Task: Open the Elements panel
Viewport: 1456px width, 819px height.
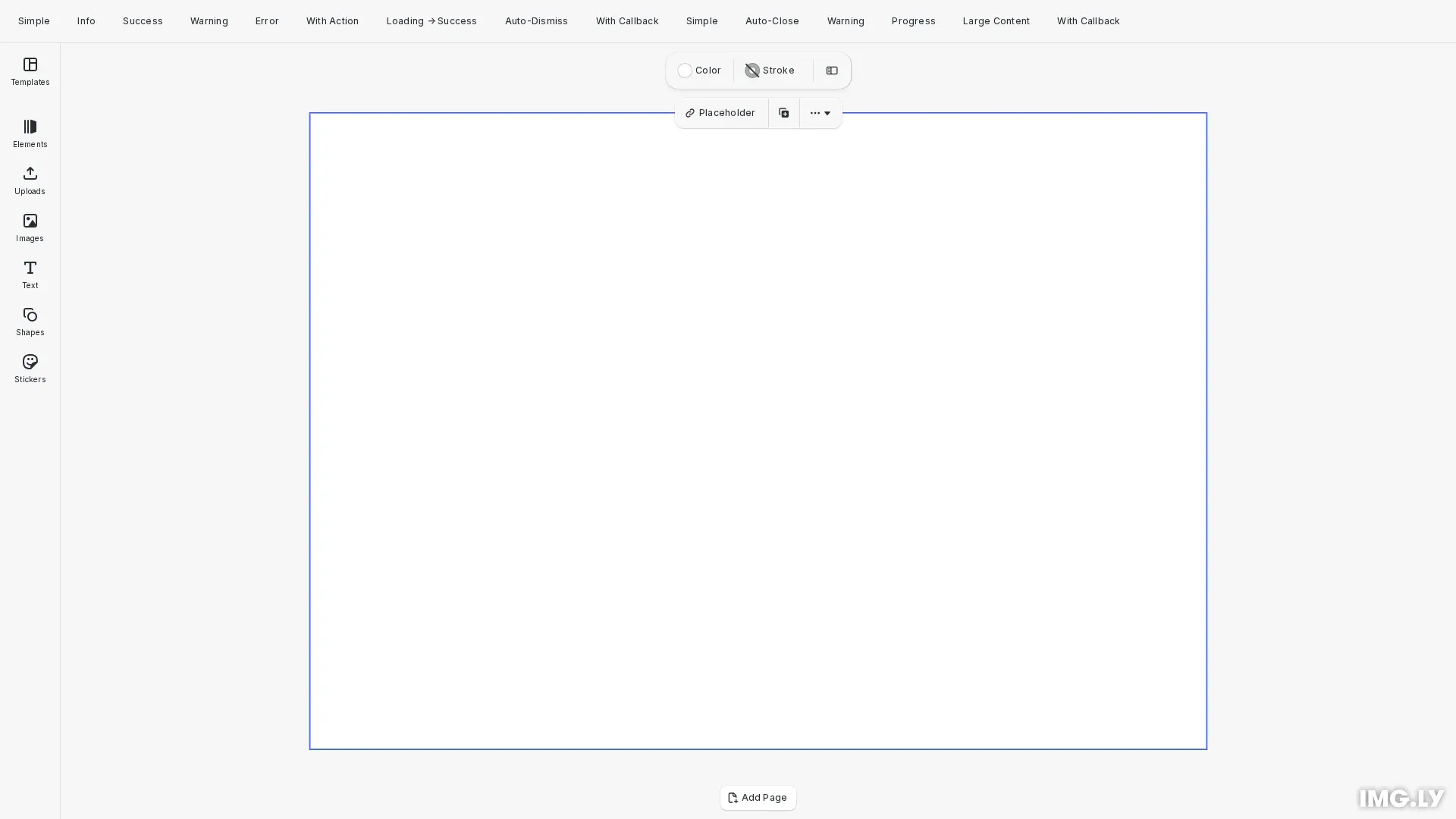Action: (x=30, y=133)
